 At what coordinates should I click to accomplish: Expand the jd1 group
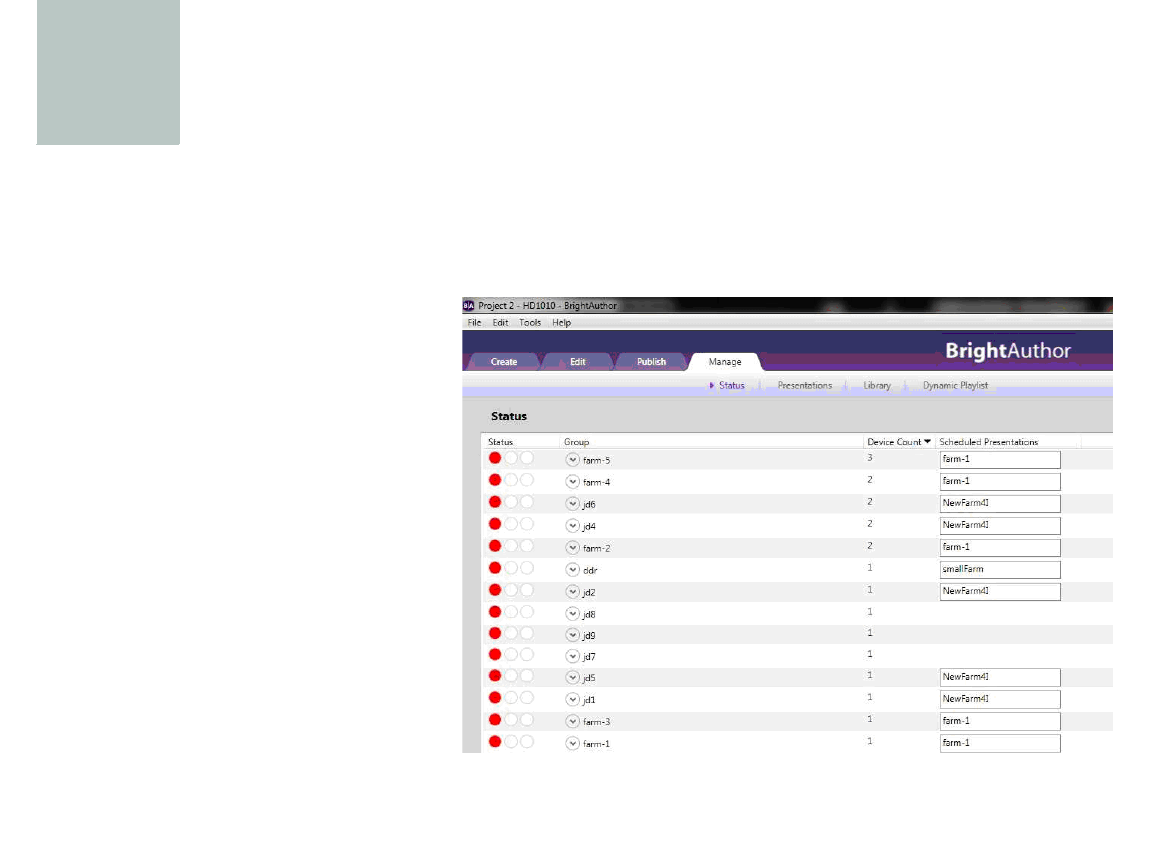point(572,699)
